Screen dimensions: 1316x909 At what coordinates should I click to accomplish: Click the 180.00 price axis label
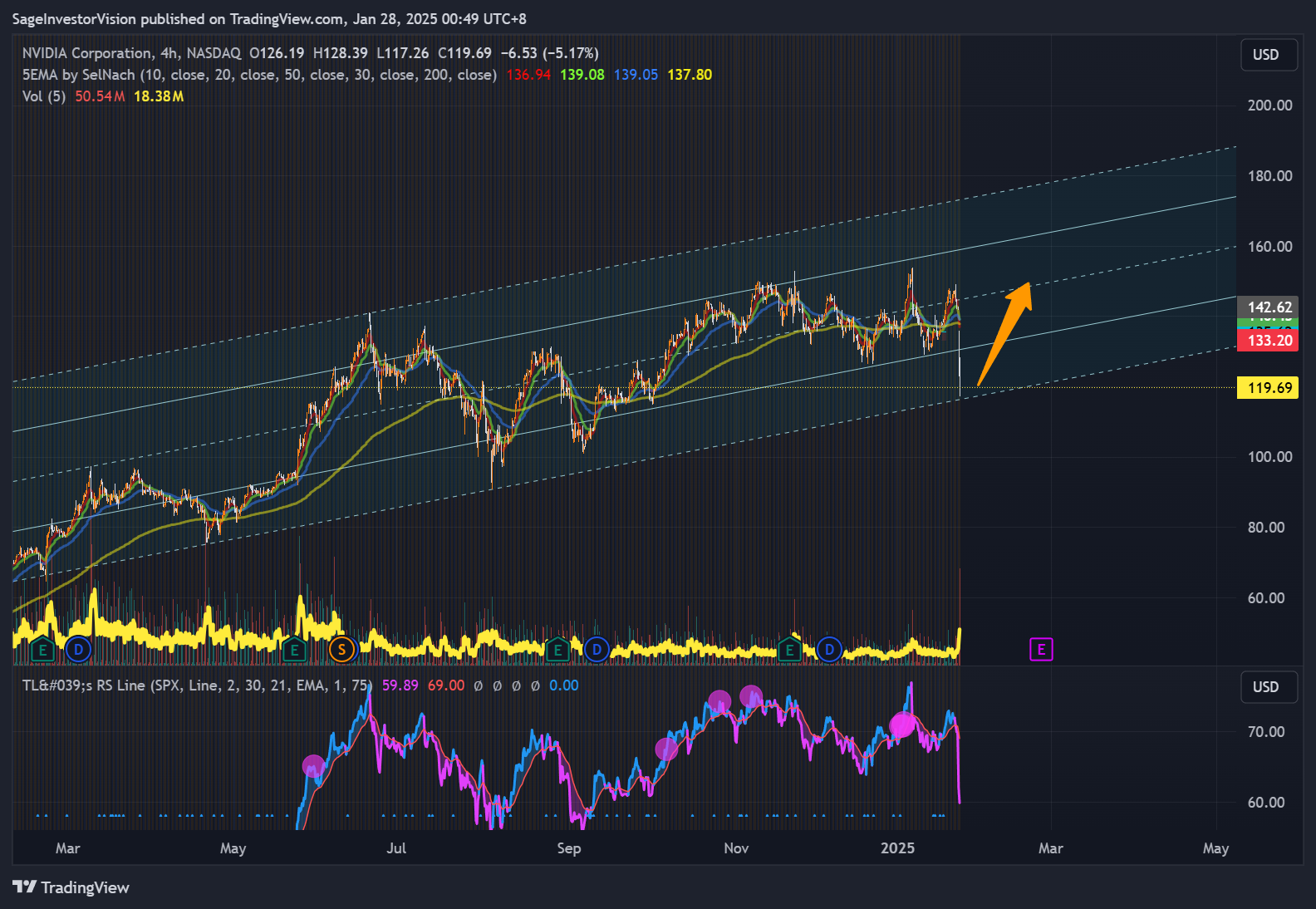point(1270,176)
